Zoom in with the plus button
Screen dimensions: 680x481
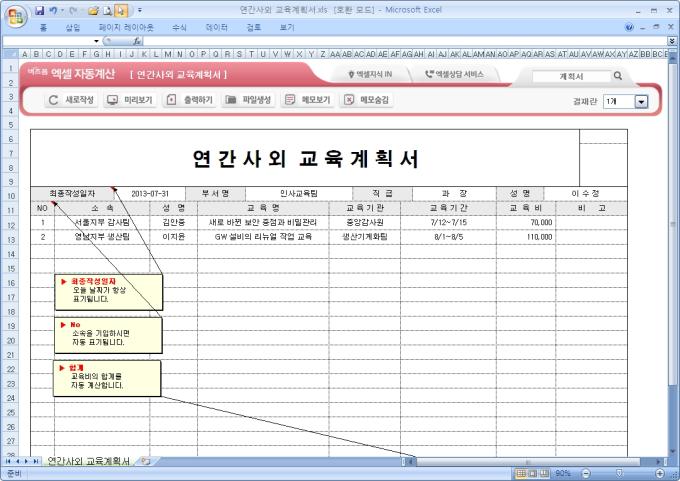click(660, 473)
